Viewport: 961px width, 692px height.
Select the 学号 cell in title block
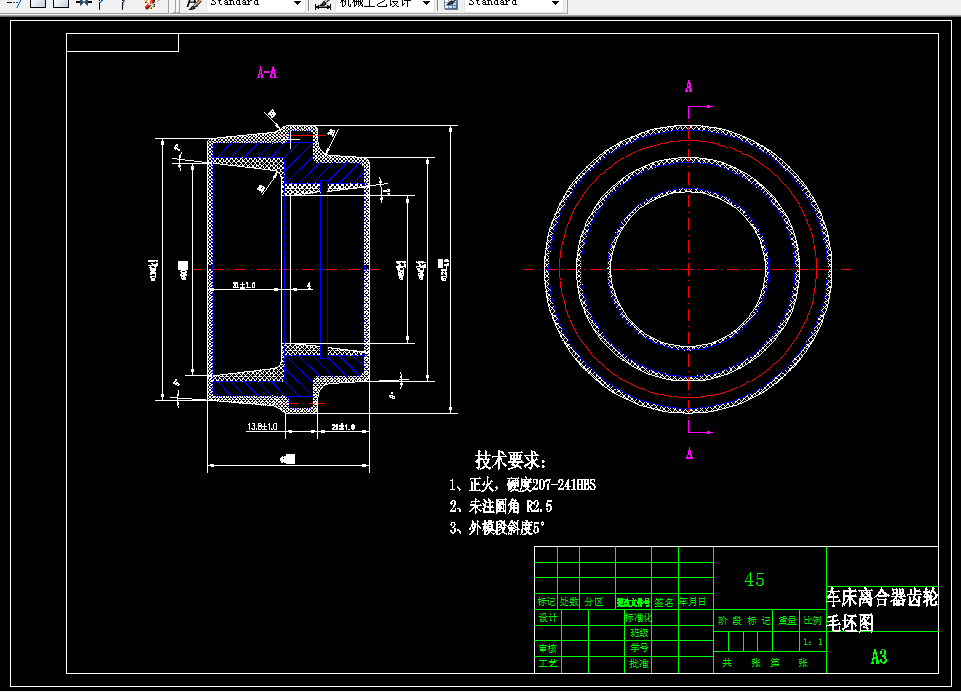(x=639, y=648)
